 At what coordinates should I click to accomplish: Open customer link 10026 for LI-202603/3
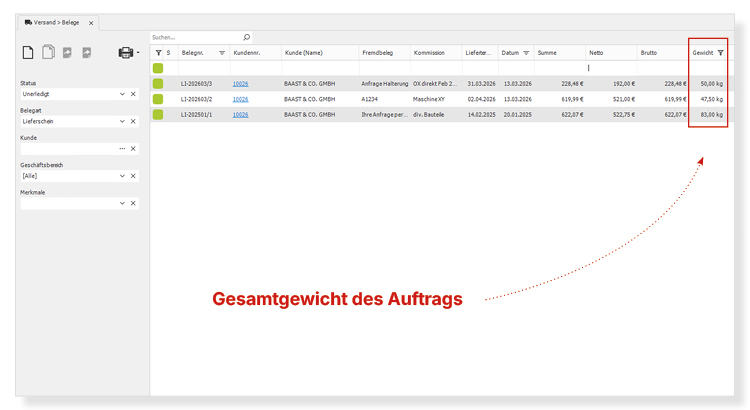(240, 84)
